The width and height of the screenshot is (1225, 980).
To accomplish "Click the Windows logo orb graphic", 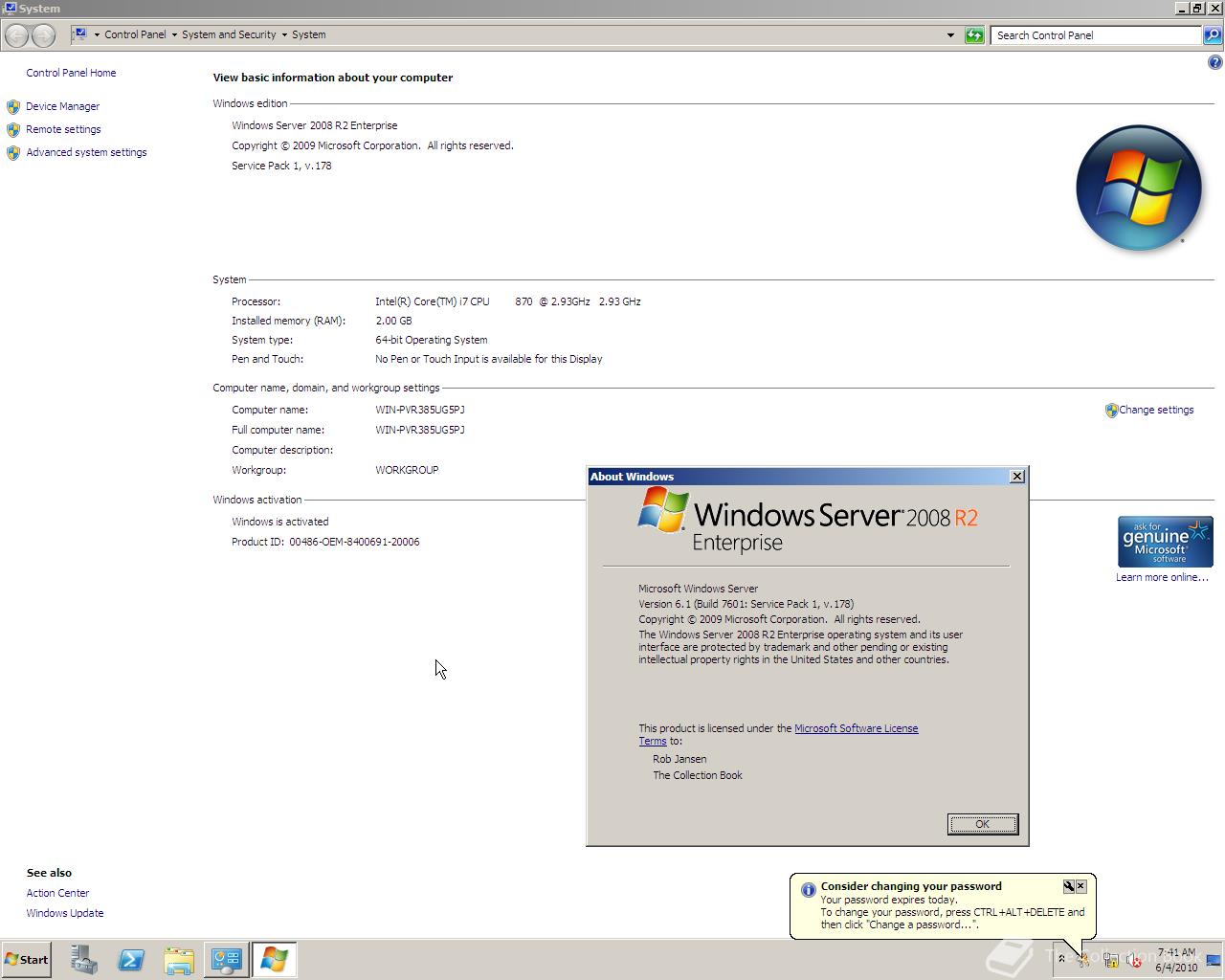I will [1138, 188].
